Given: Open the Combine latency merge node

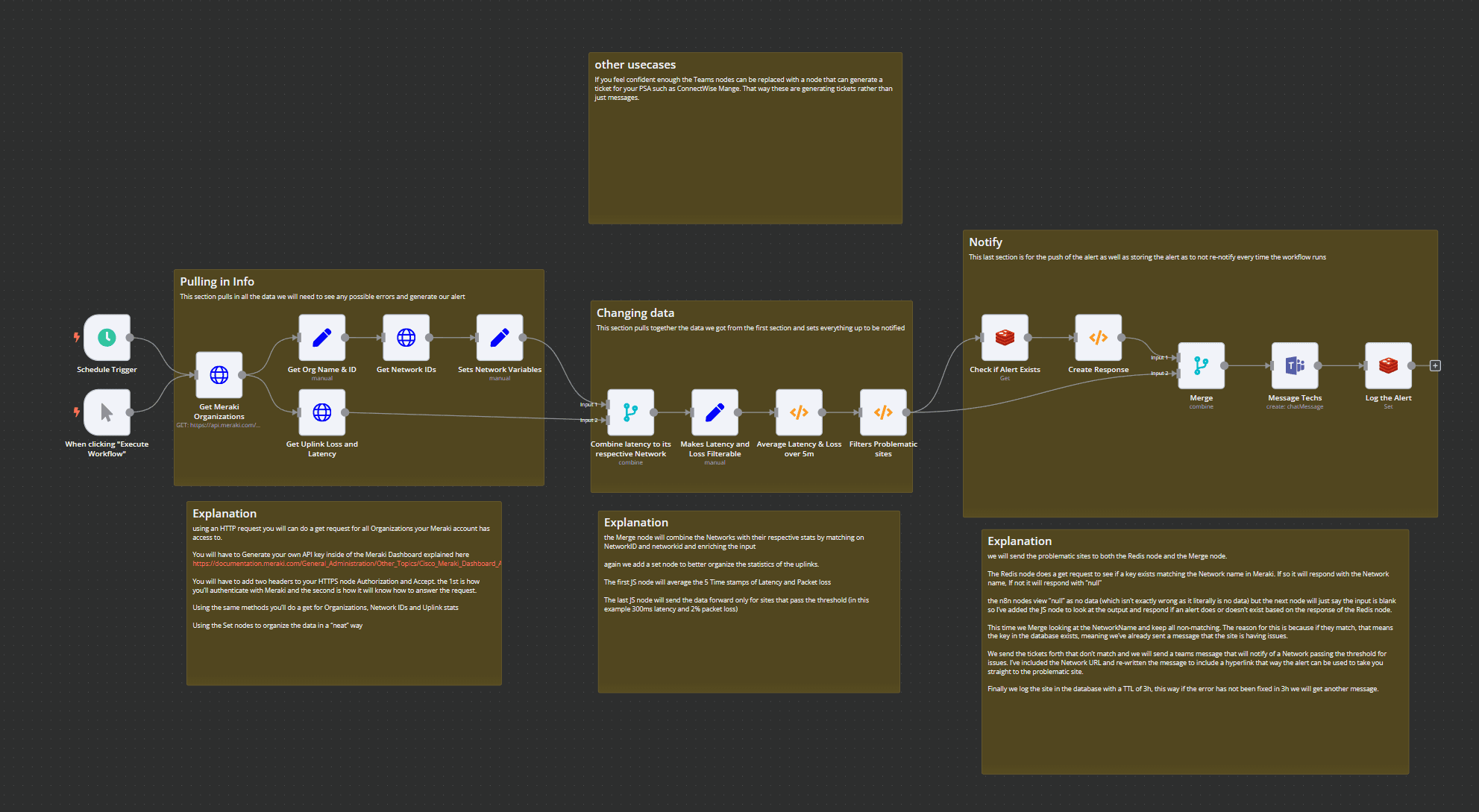Looking at the screenshot, I should [631, 412].
